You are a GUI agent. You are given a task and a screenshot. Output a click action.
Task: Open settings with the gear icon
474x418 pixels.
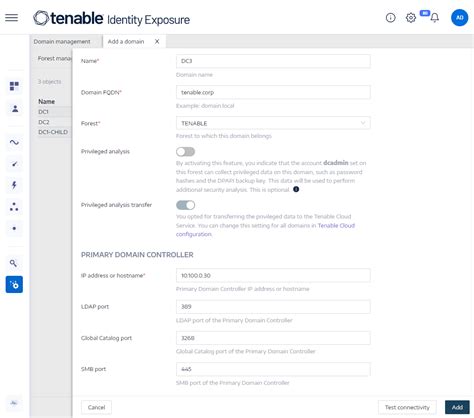[411, 18]
